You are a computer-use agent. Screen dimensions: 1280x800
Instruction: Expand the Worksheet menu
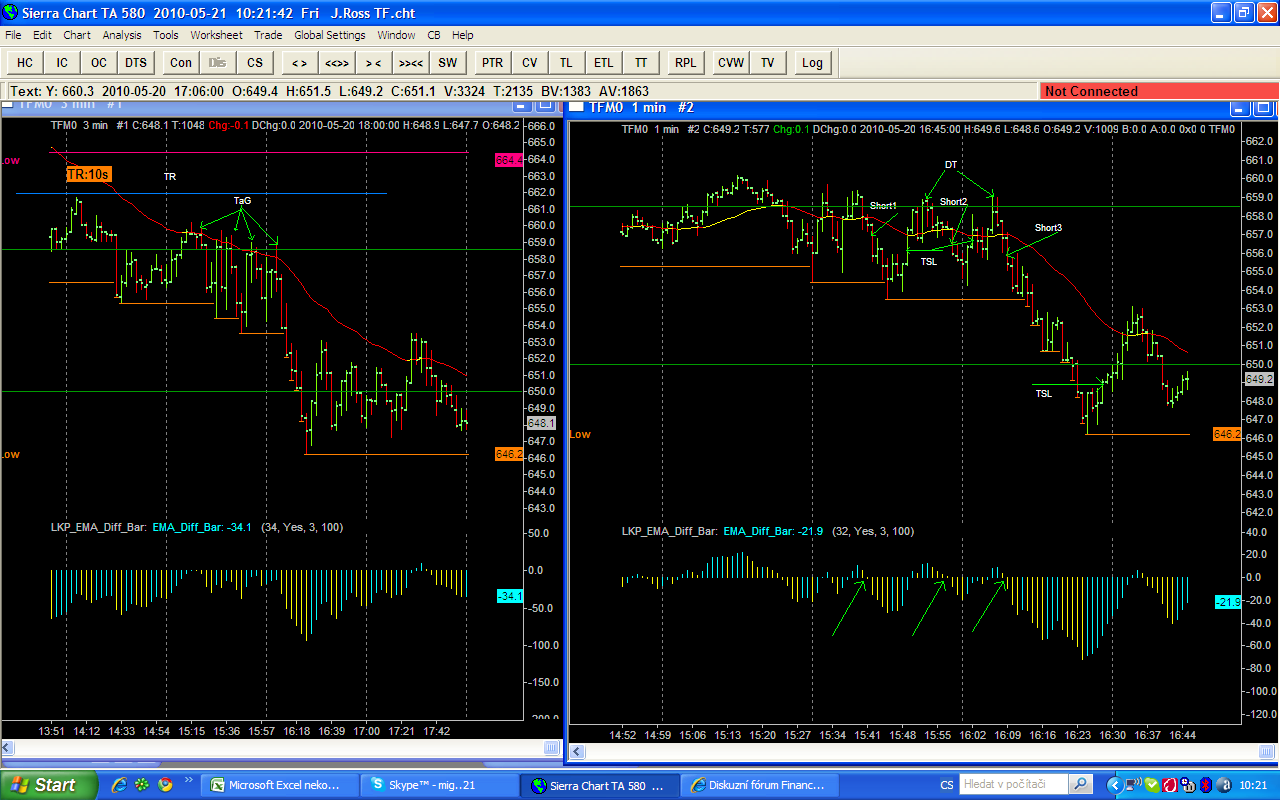[x=216, y=35]
